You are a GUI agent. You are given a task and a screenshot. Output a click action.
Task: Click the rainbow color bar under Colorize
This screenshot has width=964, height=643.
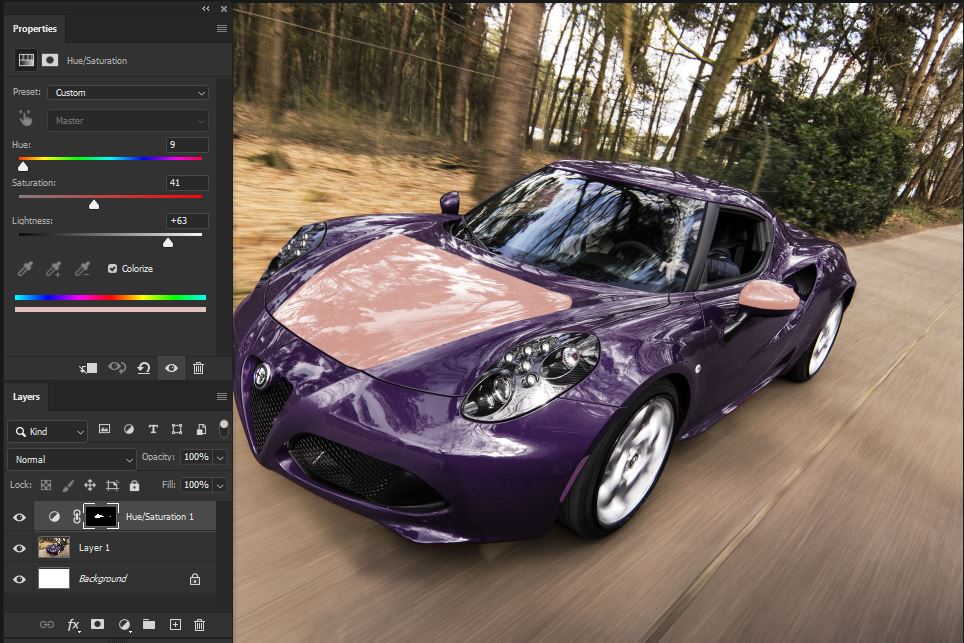click(x=111, y=298)
